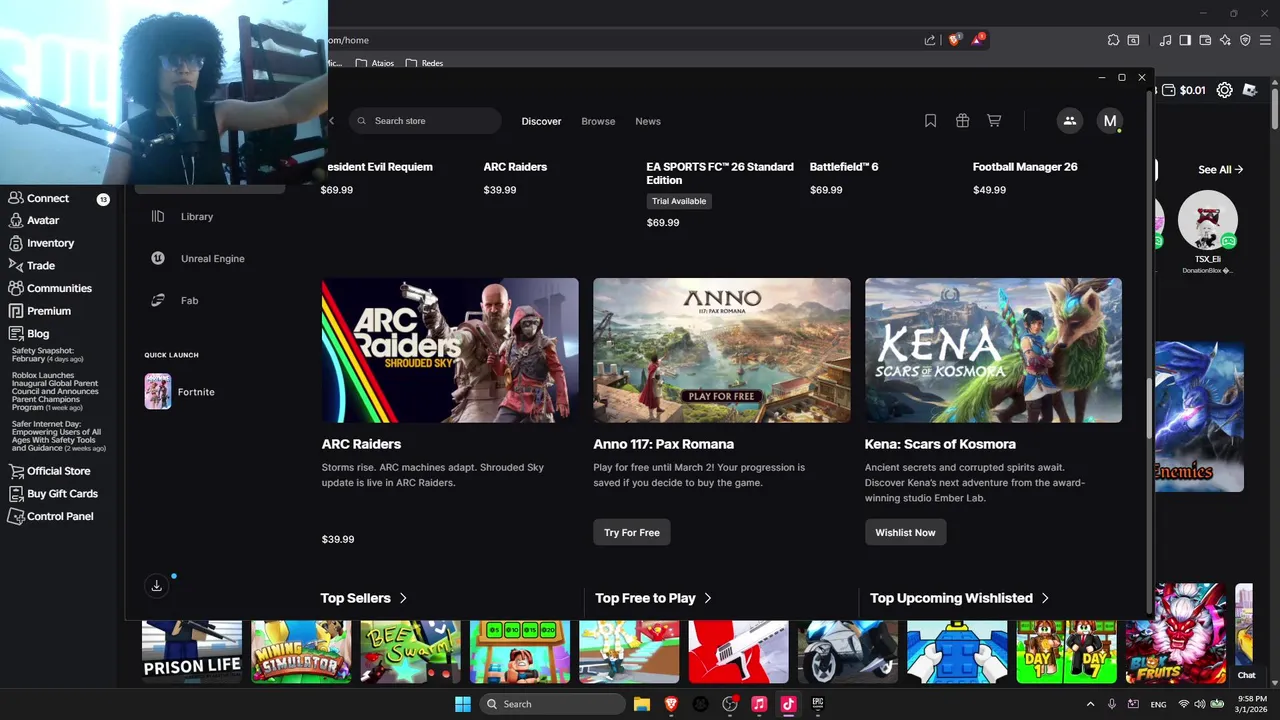Open Prison Life game tile in Roblox

click(x=192, y=651)
